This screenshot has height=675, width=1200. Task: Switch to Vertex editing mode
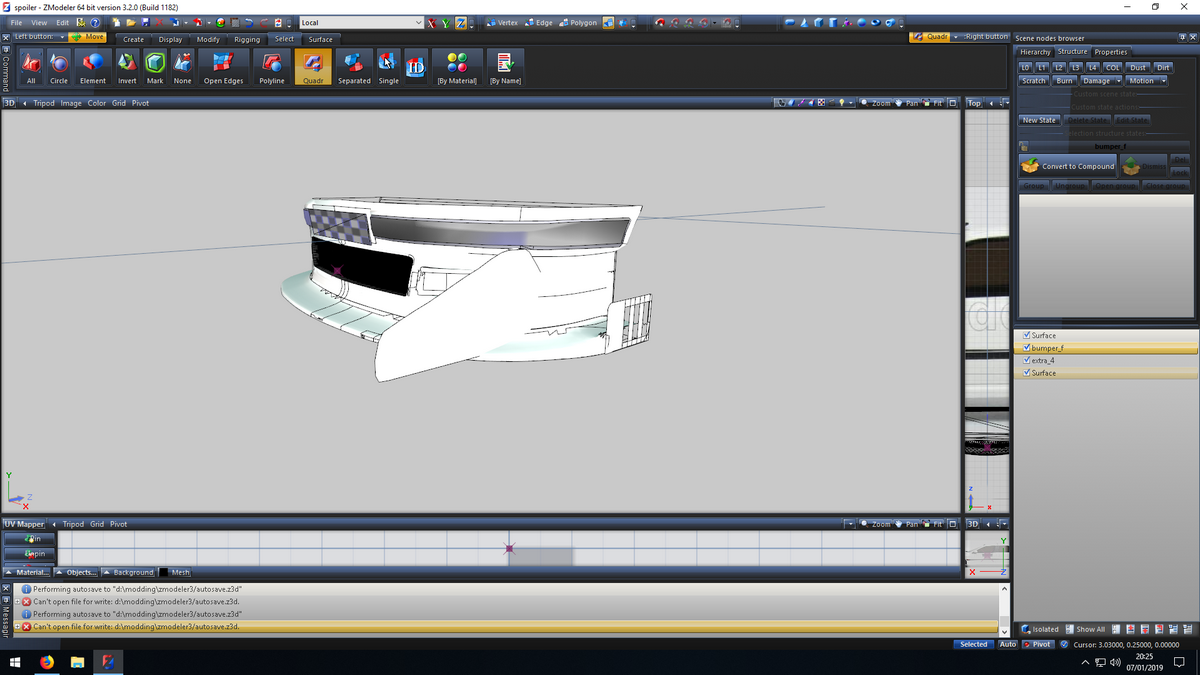[x=501, y=22]
